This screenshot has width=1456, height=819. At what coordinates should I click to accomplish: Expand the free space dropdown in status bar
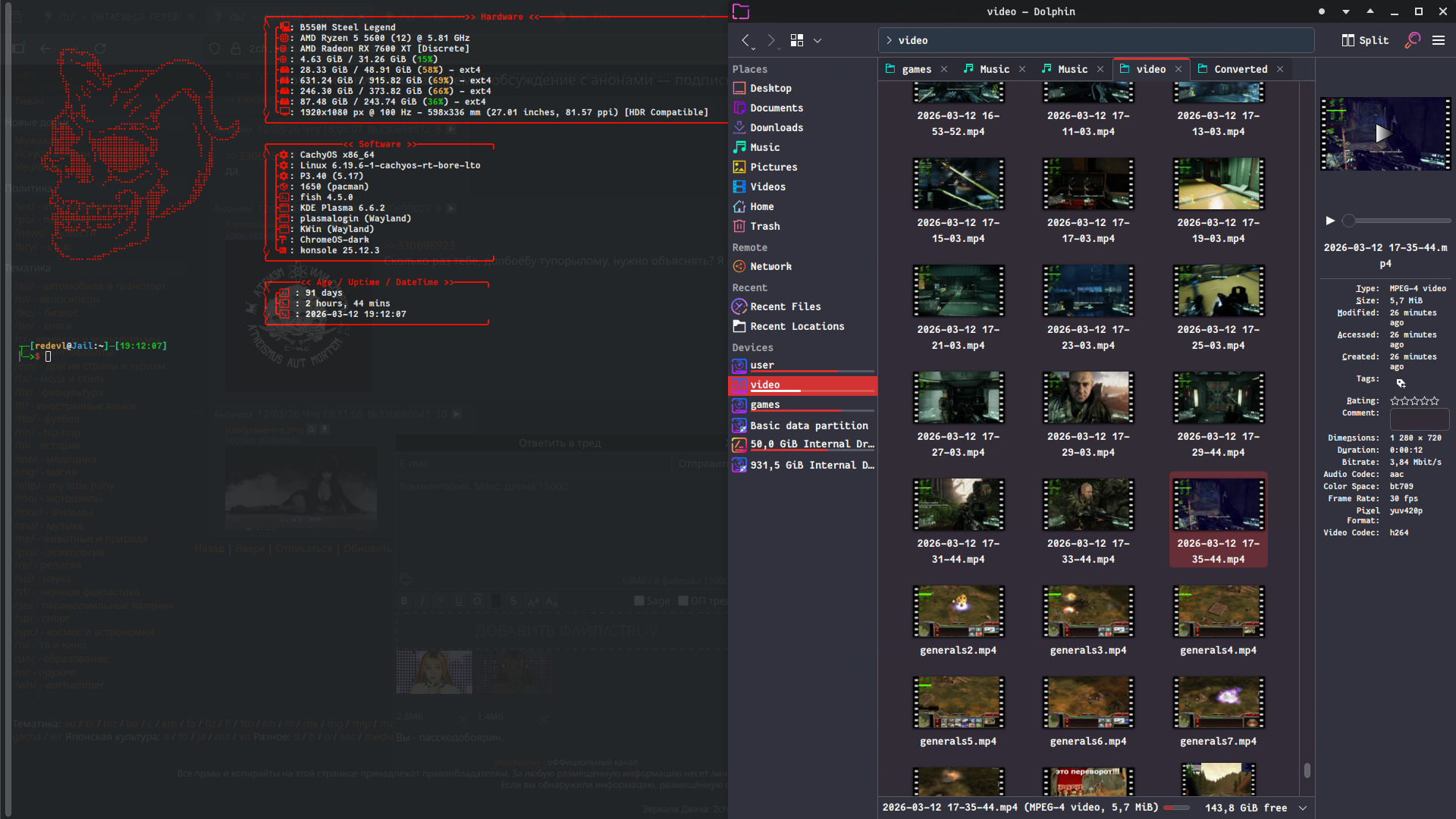[1303, 808]
